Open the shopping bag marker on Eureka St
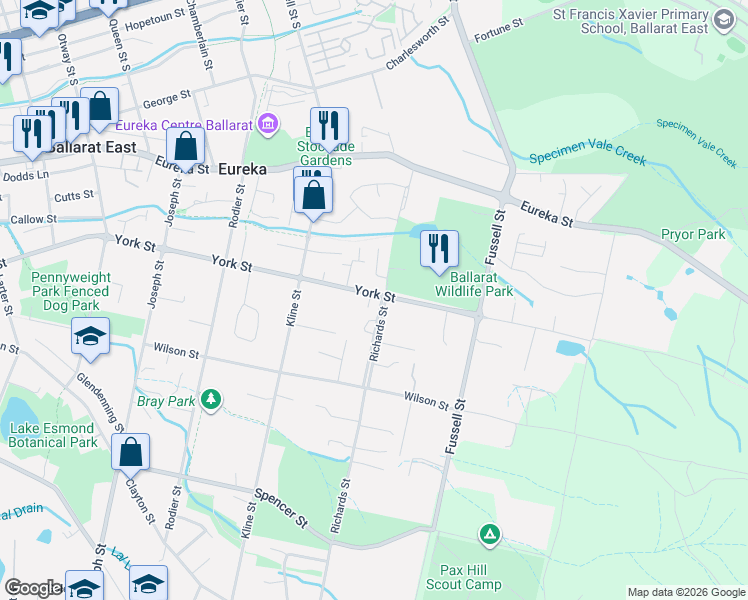The image size is (748, 600). (186, 147)
